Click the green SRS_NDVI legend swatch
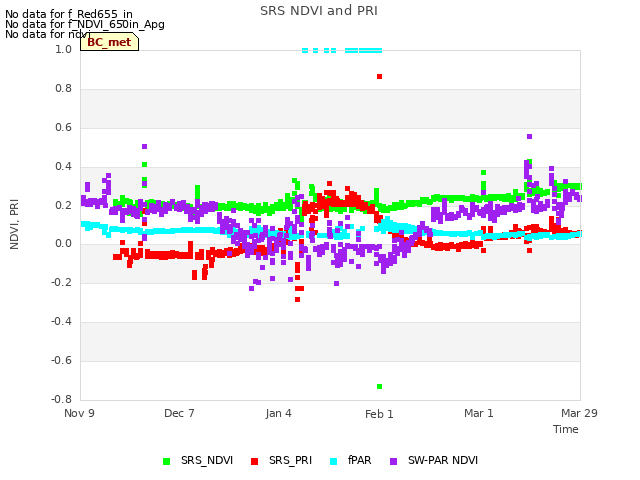The image size is (640, 480). [167, 461]
